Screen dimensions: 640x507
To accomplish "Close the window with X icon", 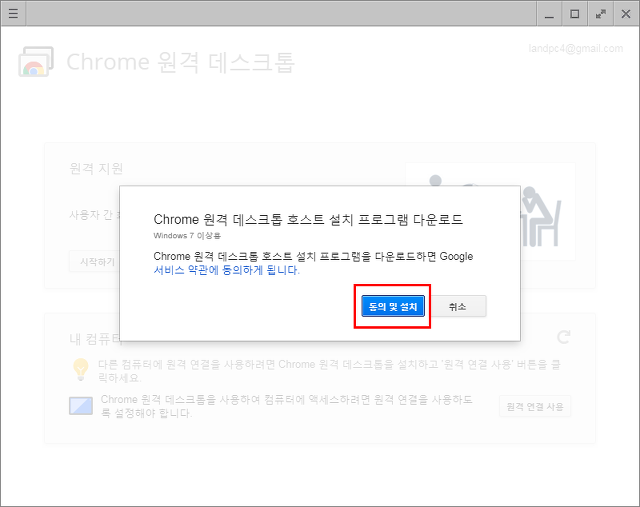I will [x=626, y=14].
